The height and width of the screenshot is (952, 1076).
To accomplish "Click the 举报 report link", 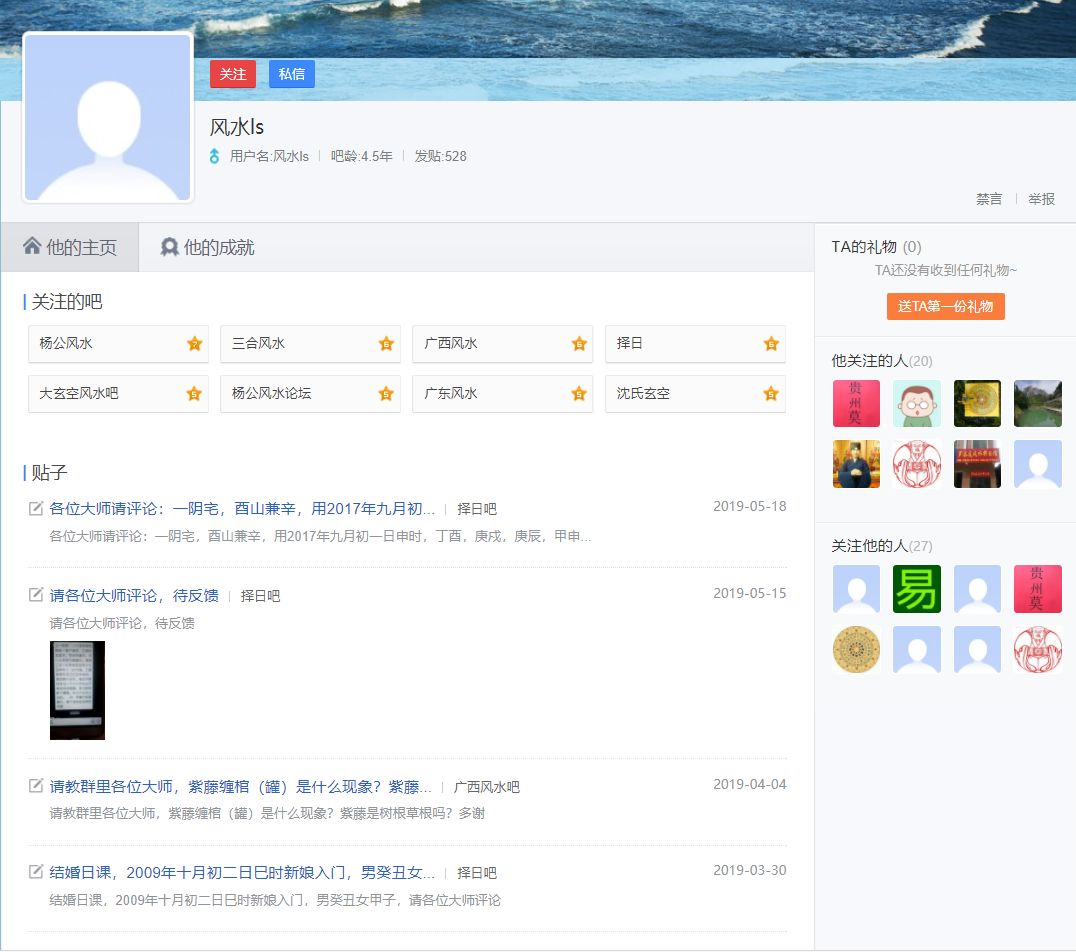I will pos(1041,198).
